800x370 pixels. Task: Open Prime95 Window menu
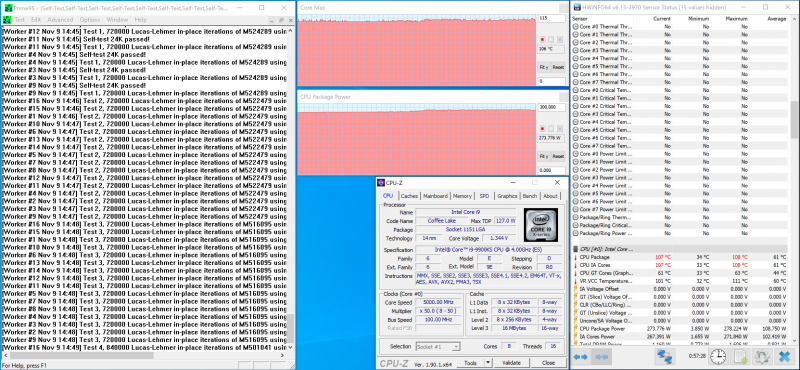[x=117, y=20]
